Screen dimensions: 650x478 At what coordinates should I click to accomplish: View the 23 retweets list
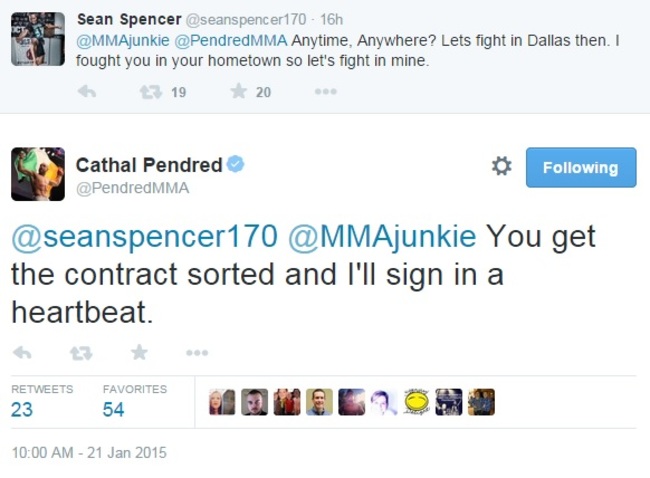(22, 409)
